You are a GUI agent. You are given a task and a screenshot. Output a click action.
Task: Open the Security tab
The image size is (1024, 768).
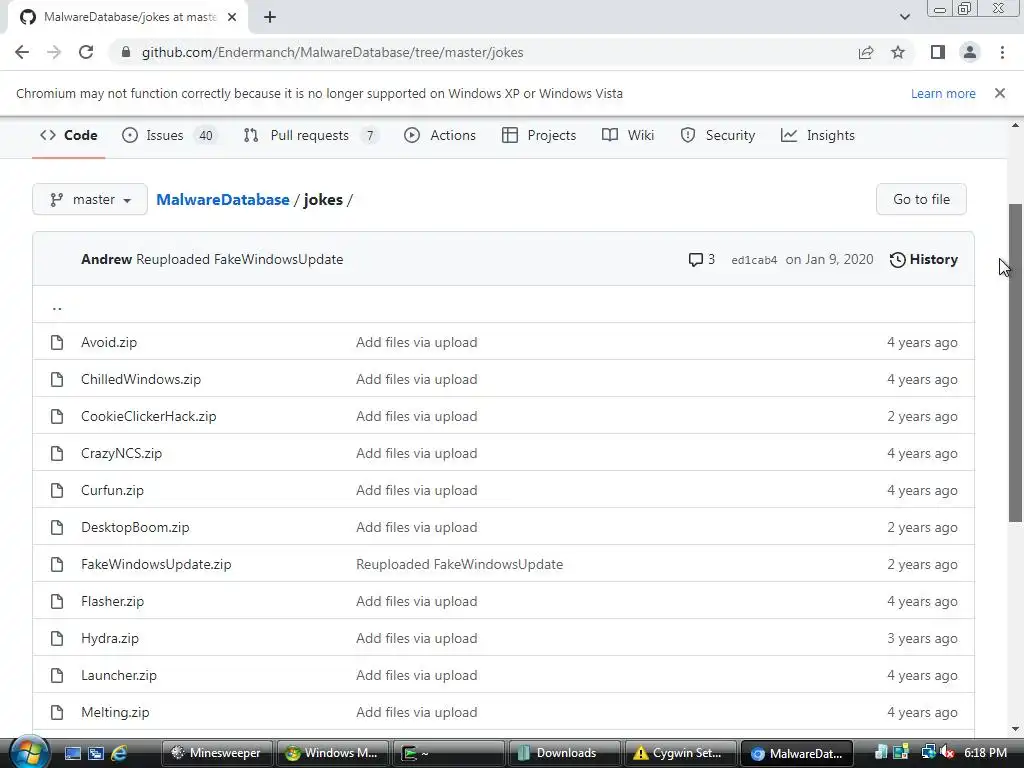click(x=718, y=135)
